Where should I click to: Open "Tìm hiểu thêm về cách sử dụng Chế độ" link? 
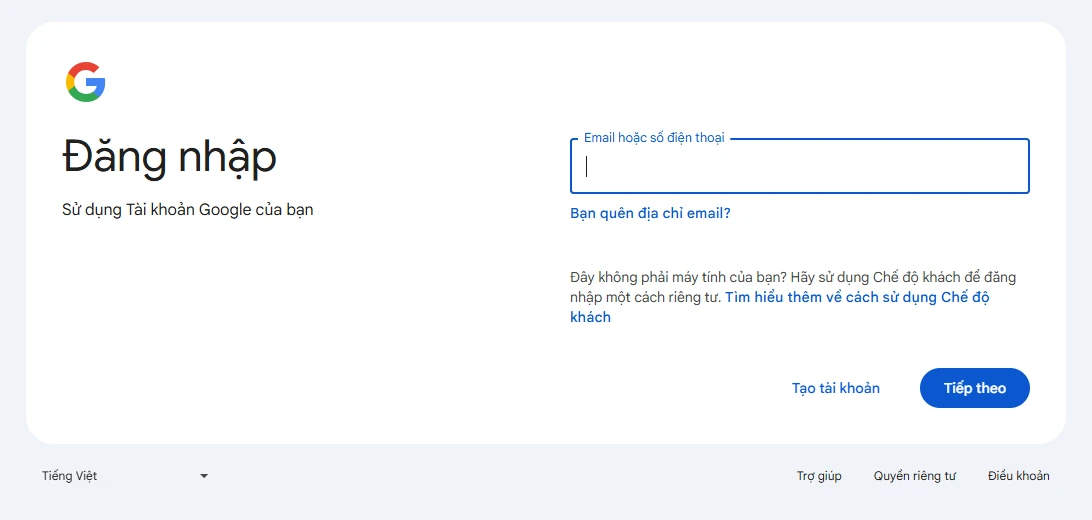click(857, 297)
